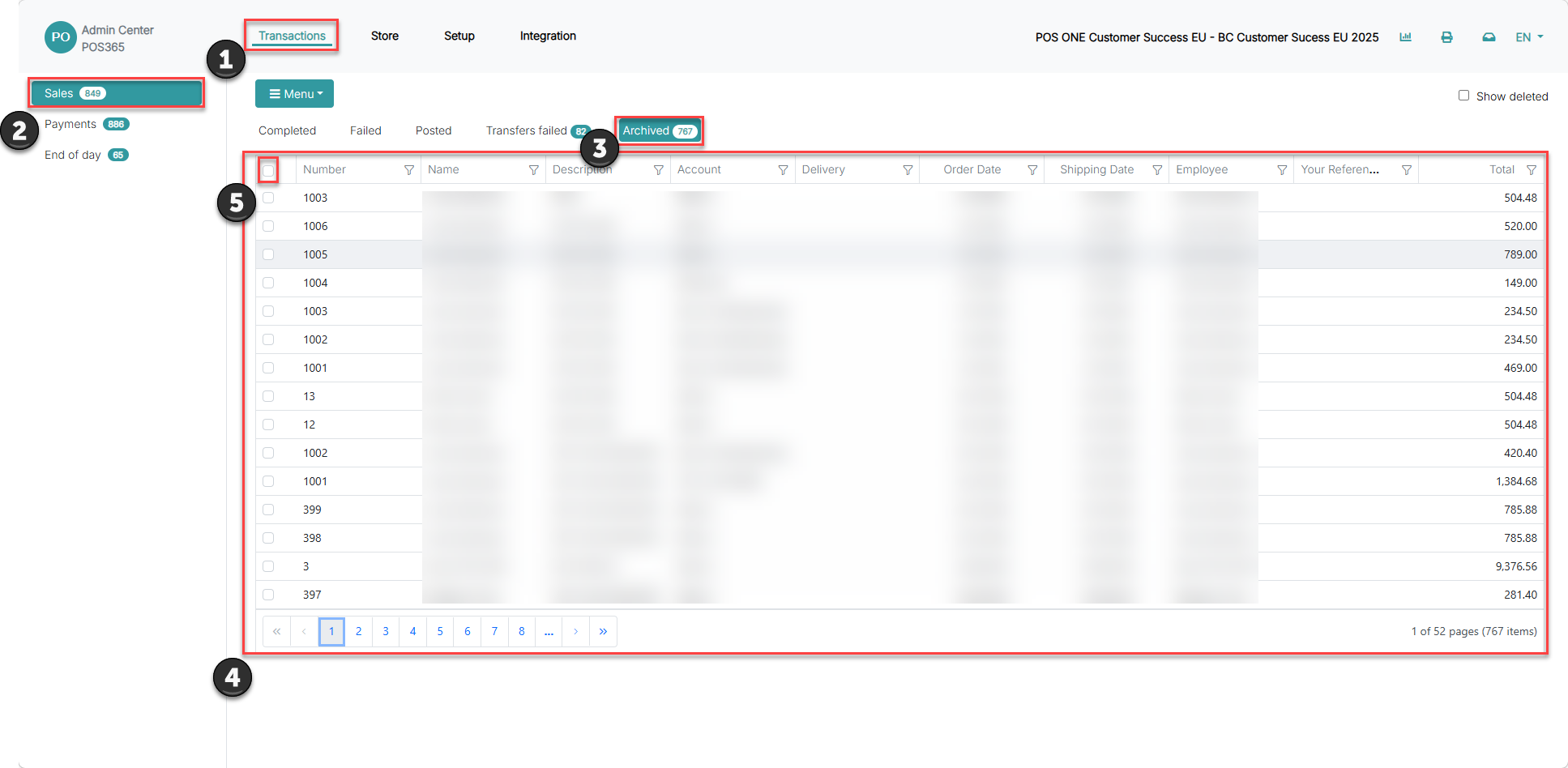
Task: Go to page 5
Action: tap(440, 632)
